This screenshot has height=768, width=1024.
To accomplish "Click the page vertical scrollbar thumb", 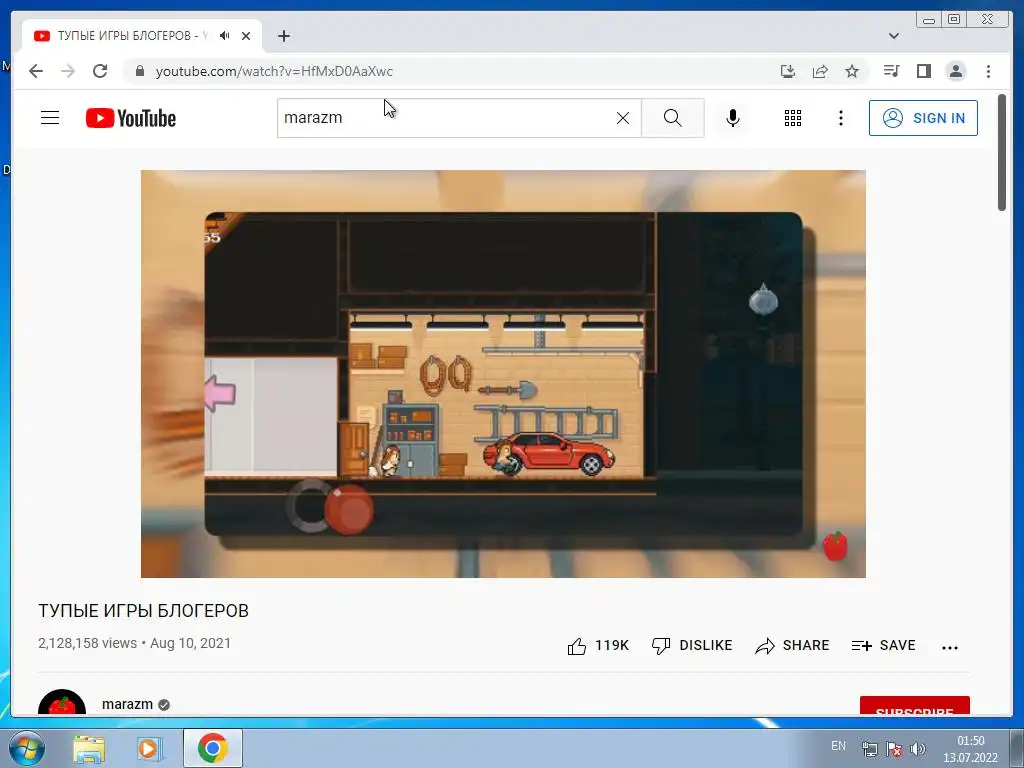I will [x=1002, y=152].
